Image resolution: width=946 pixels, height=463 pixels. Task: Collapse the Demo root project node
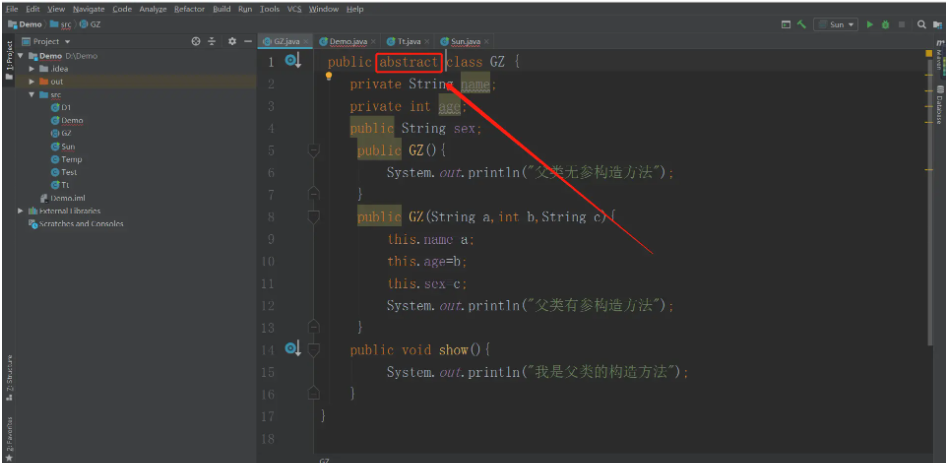tap(21, 56)
